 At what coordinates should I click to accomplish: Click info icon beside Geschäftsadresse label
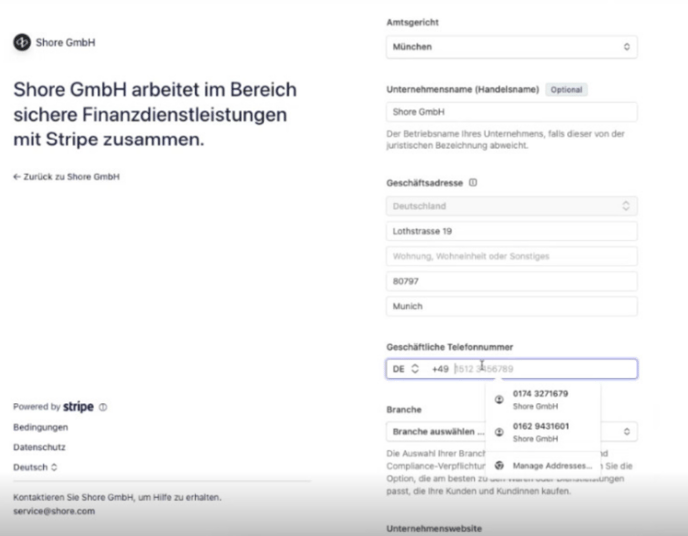click(471, 182)
